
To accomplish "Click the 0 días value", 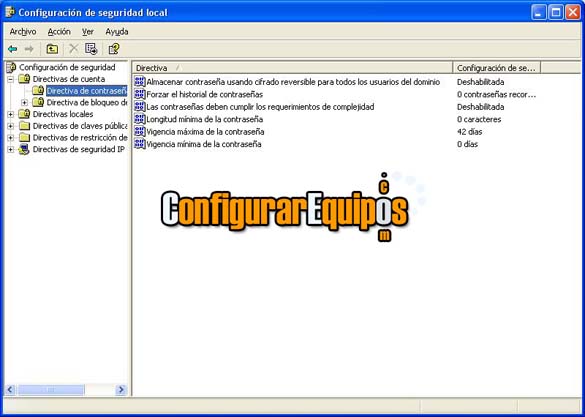I will [x=467, y=144].
